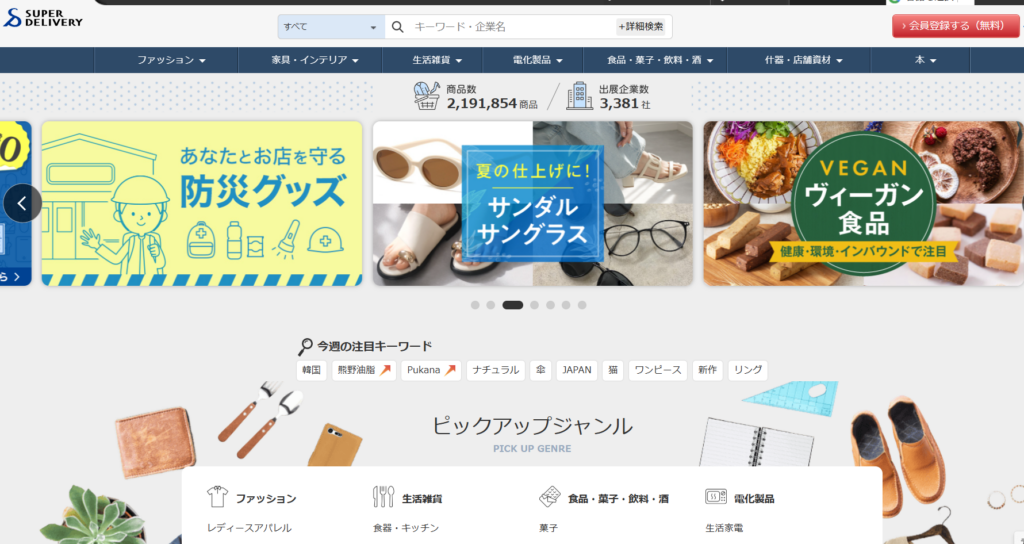The image size is (1024, 544).
Task: Open the 菓子 link
Action: (x=549, y=528)
